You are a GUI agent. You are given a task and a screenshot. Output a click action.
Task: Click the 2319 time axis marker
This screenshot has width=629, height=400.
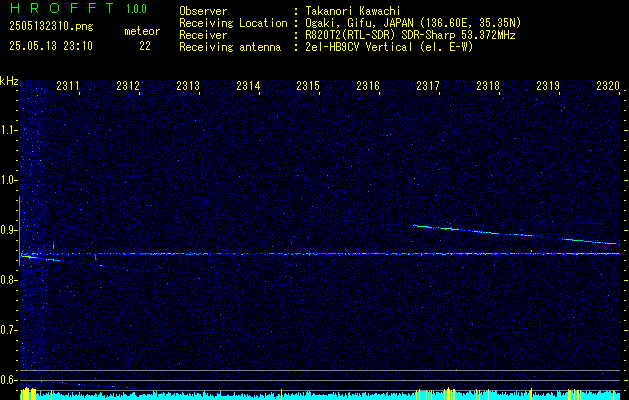(x=548, y=86)
